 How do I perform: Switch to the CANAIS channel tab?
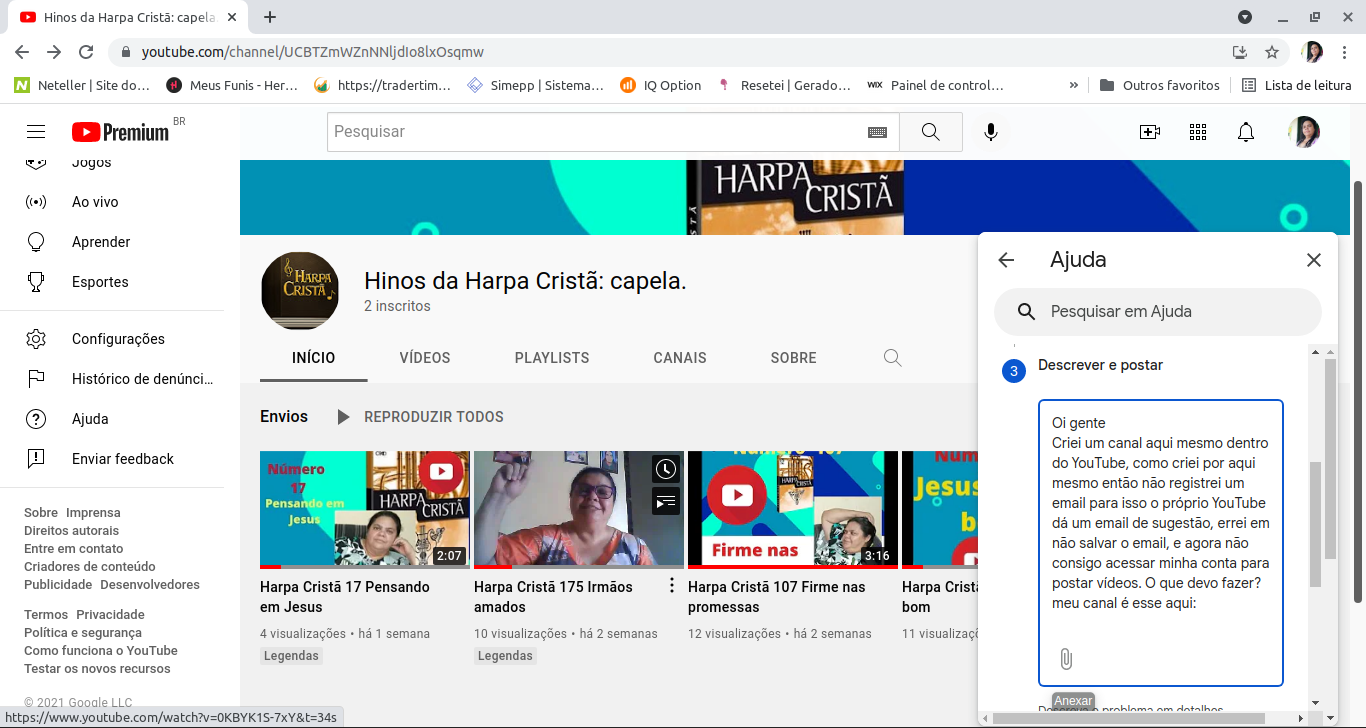coord(680,358)
